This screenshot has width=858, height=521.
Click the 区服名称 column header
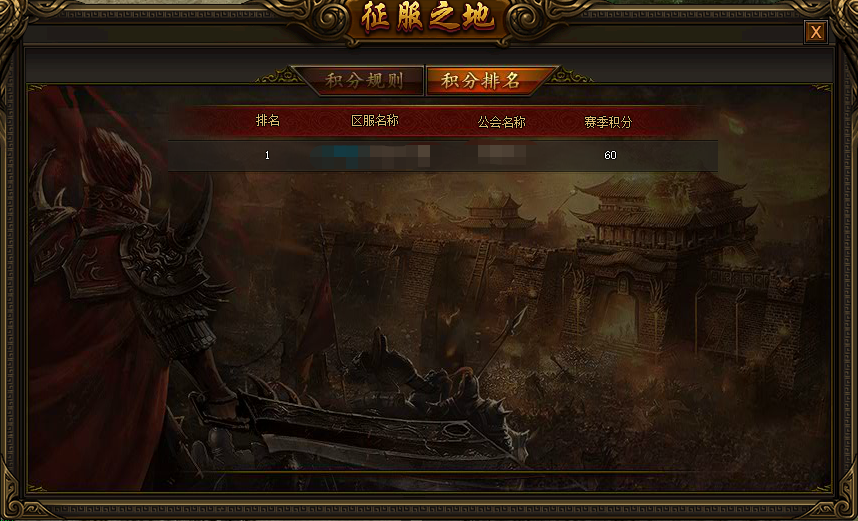375,121
